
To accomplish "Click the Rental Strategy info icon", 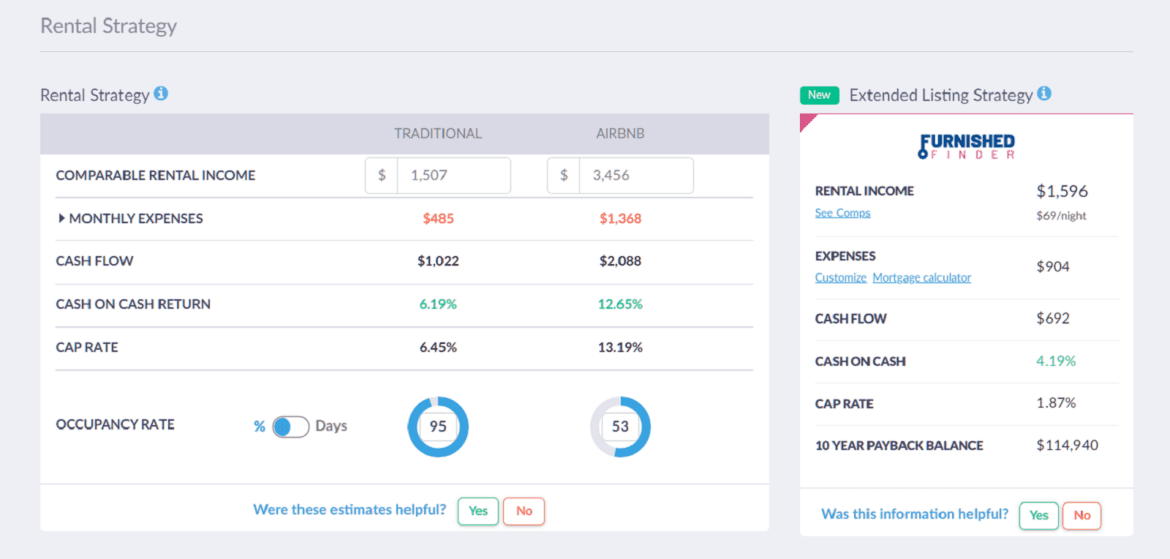I will click(x=161, y=94).
